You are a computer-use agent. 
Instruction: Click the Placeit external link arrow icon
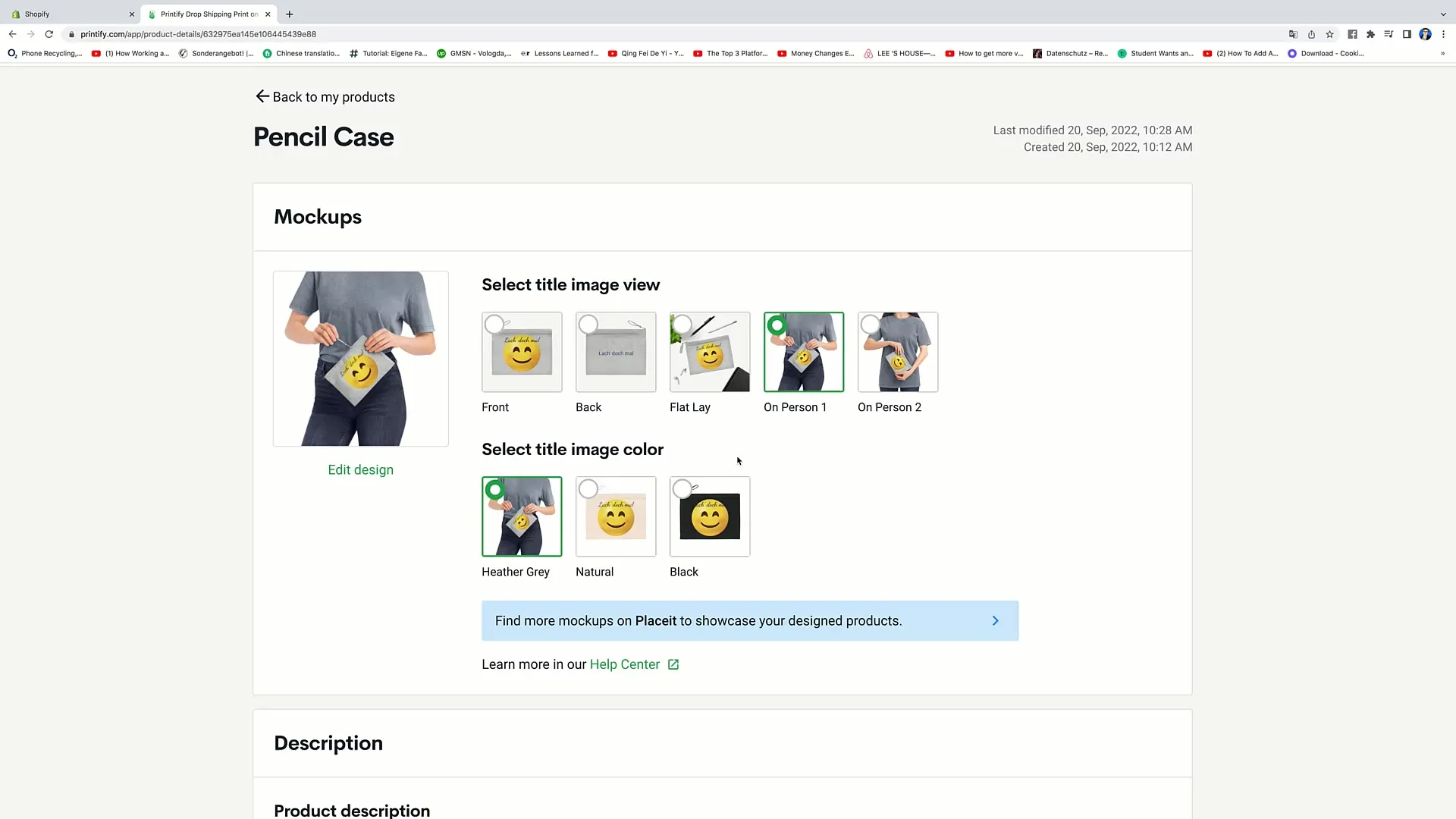coord(995,621)
